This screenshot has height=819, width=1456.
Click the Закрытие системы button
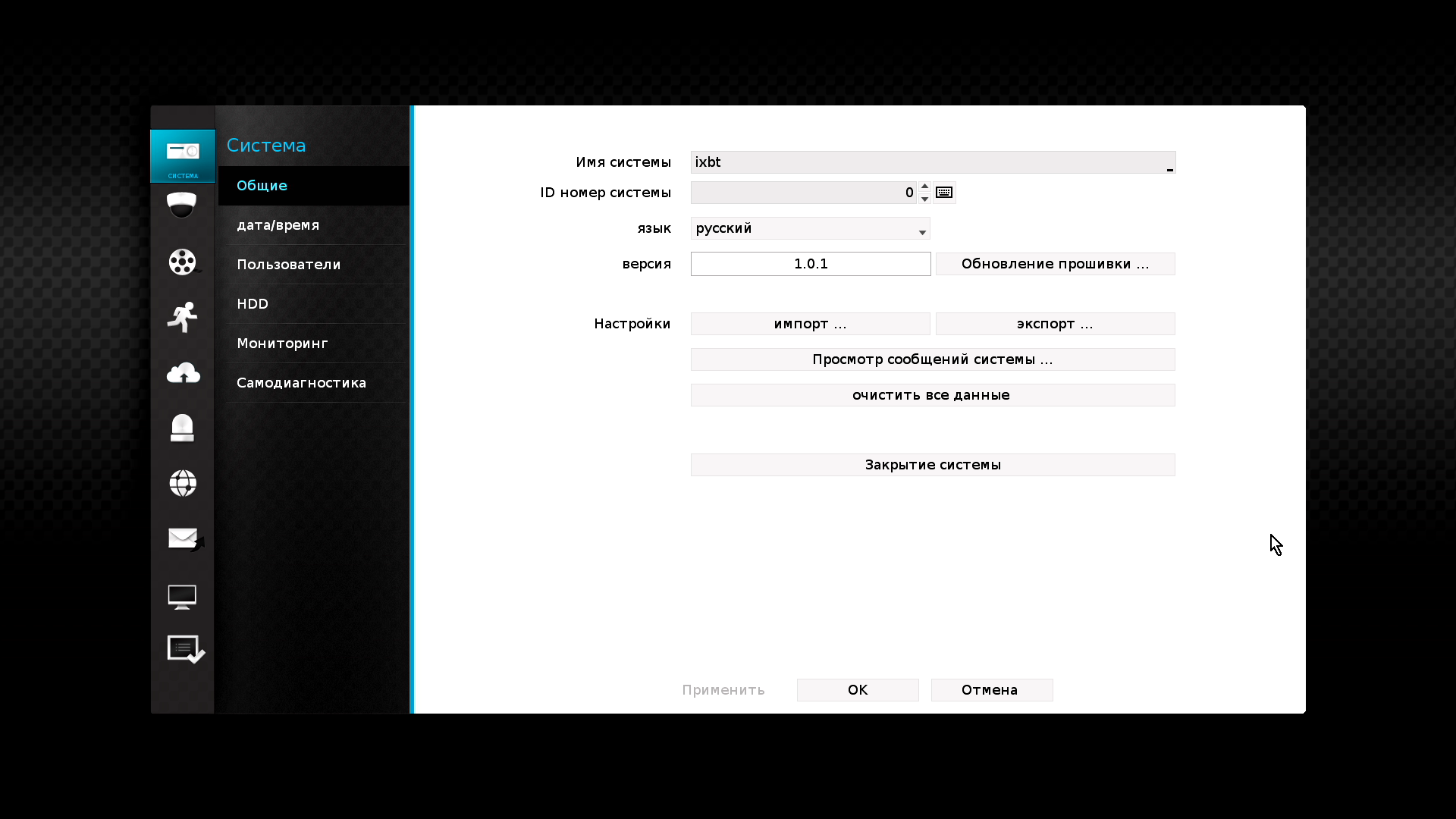tap(932, 465)
